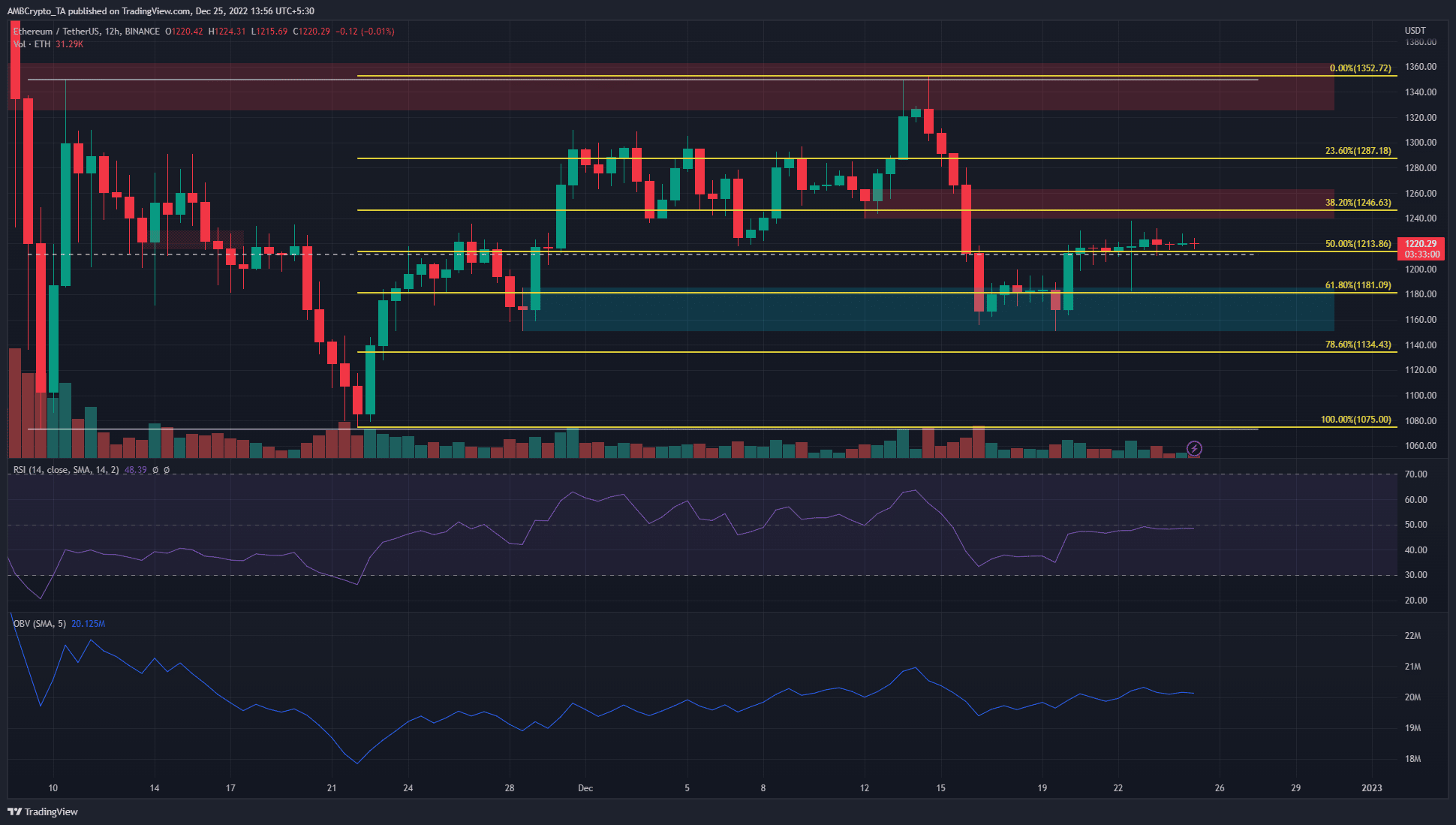Open the TradingView logo at bottom left

coord(43,811)
